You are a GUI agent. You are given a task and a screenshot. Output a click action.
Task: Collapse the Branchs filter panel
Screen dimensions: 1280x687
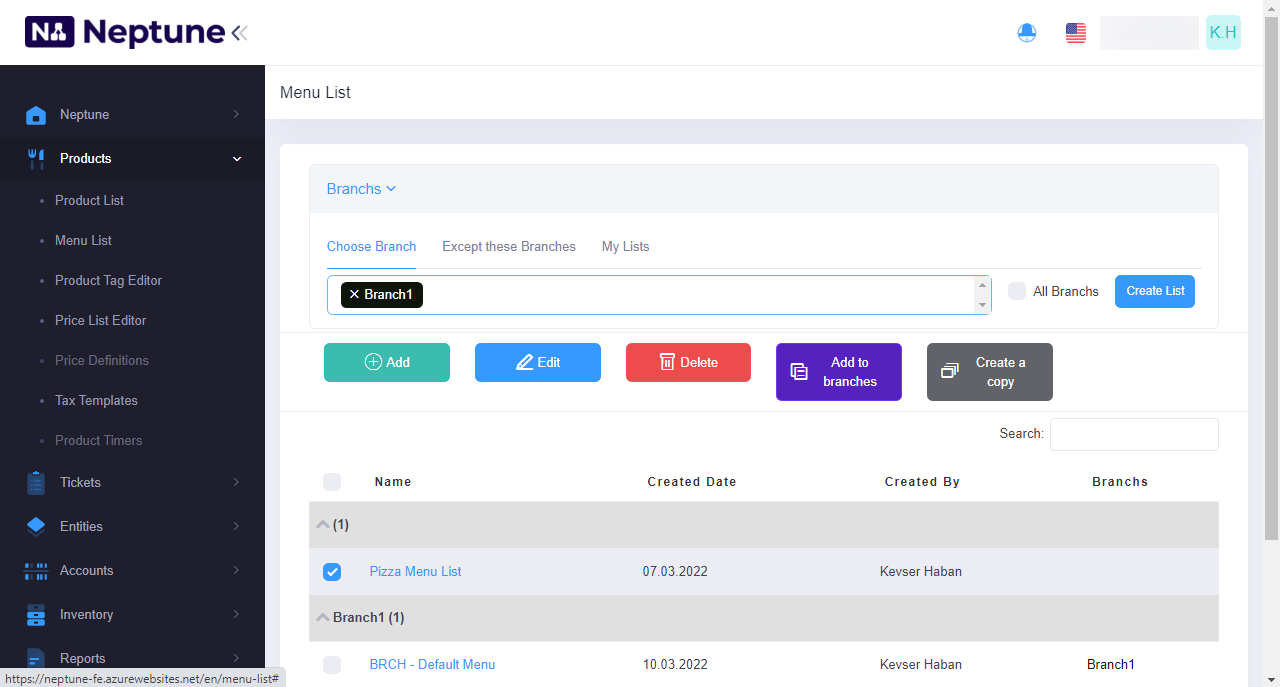[x=361, y=189]
